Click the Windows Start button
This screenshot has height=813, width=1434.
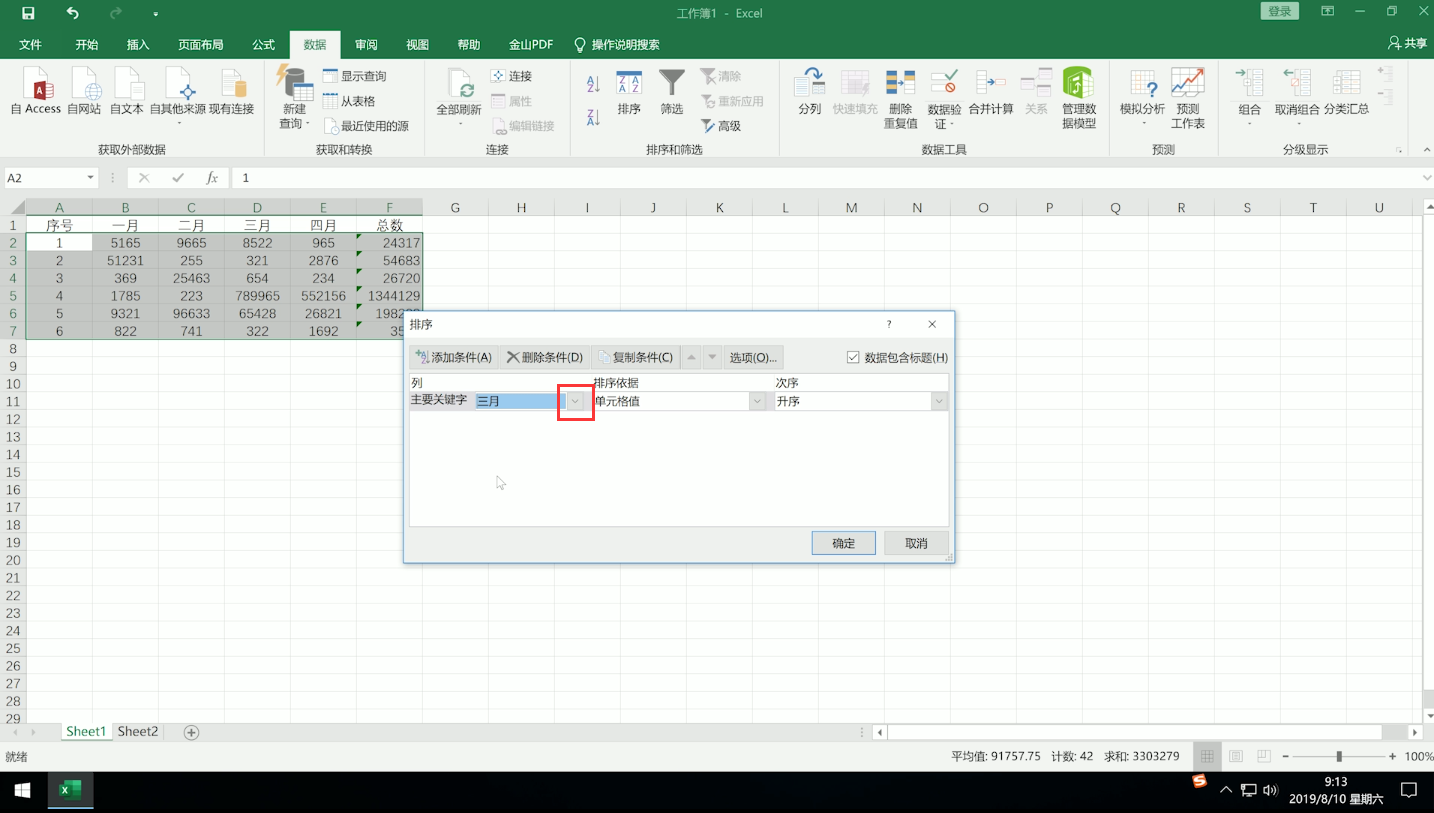click(22, 790)
